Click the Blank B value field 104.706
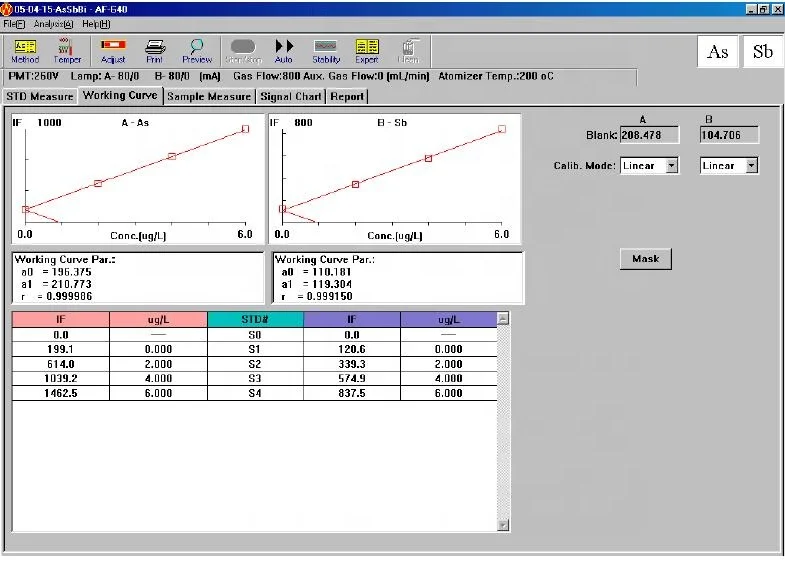The image size is (785, 561). (729, 135)
